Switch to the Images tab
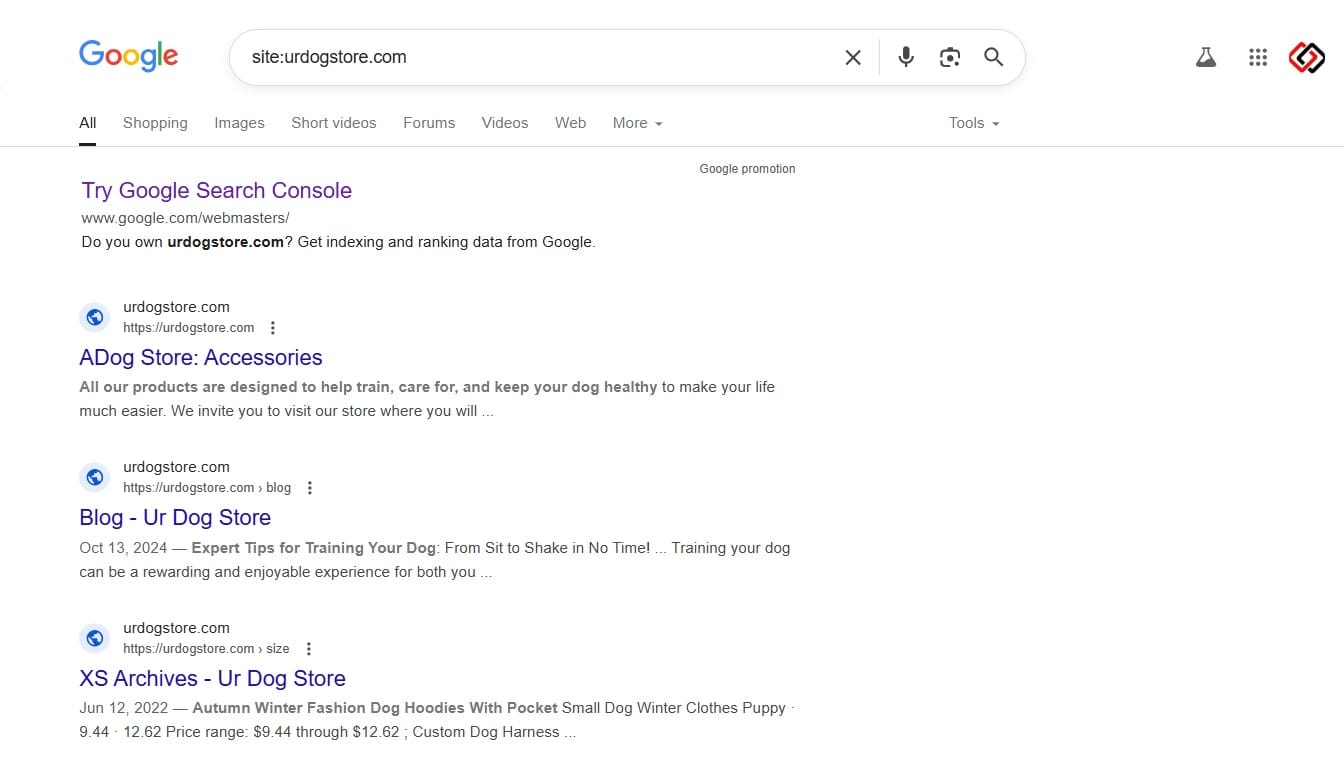Viewport: 1344px width, 768px height. (x=239, y=123)
